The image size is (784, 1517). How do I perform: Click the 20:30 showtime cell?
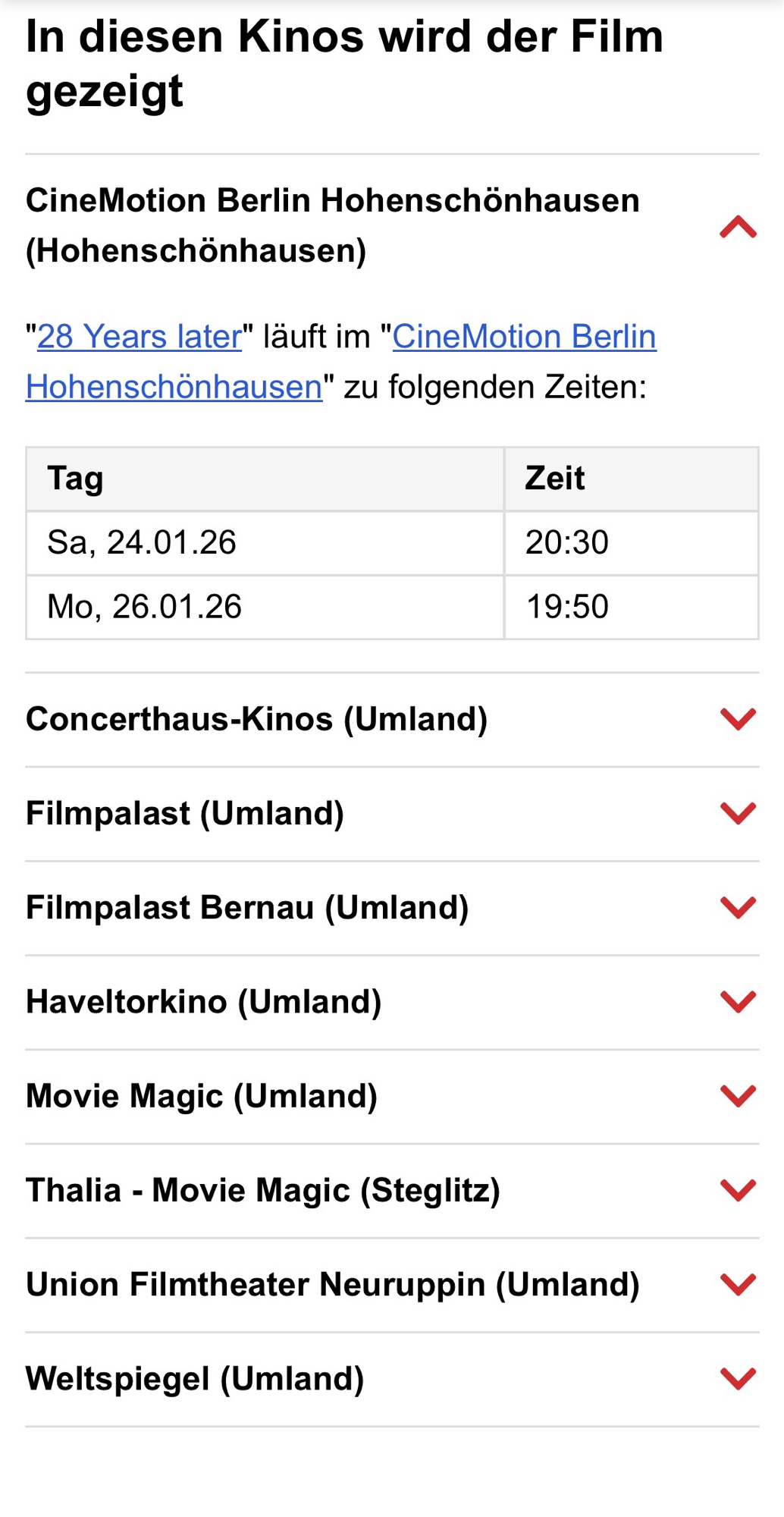pyautogui.click(x=567, y=542)
